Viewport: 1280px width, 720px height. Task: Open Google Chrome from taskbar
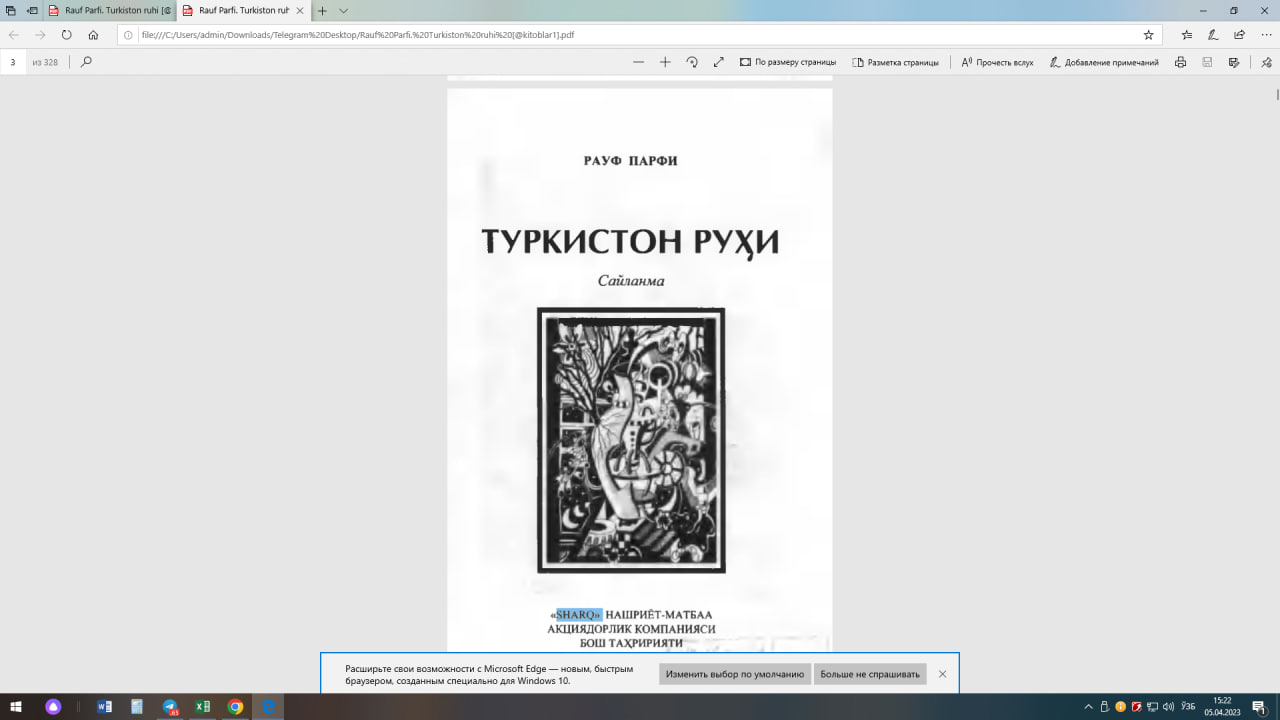pyautogui.click(x=235, y=707)
